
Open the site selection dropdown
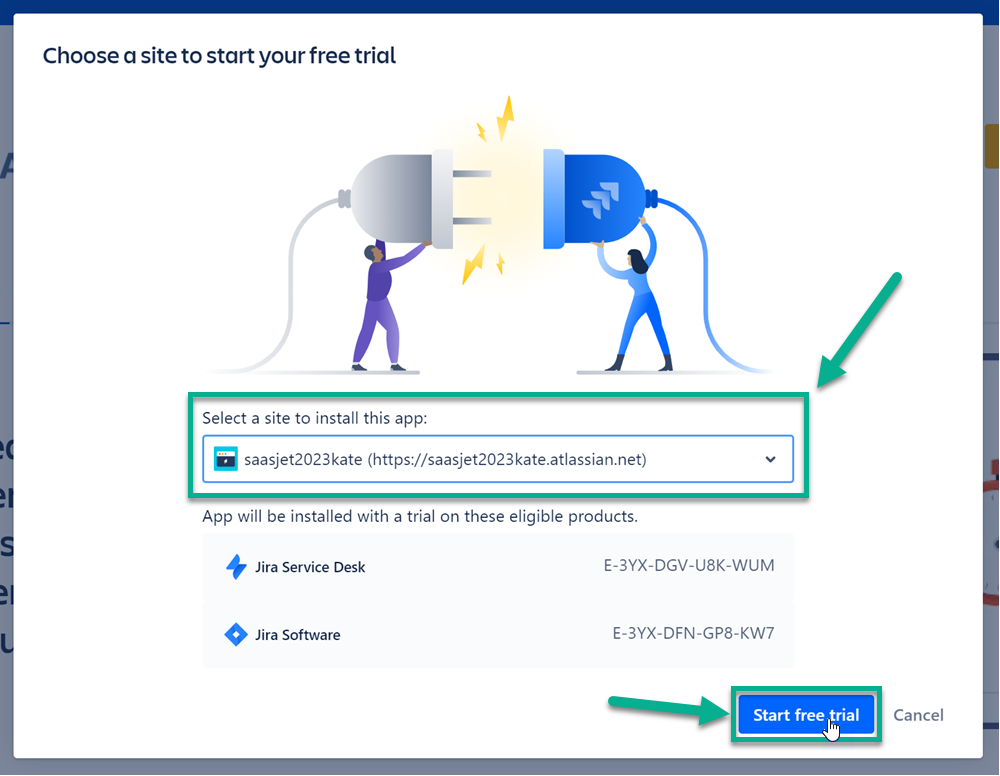pyautogui.click(x=498, y=459)
